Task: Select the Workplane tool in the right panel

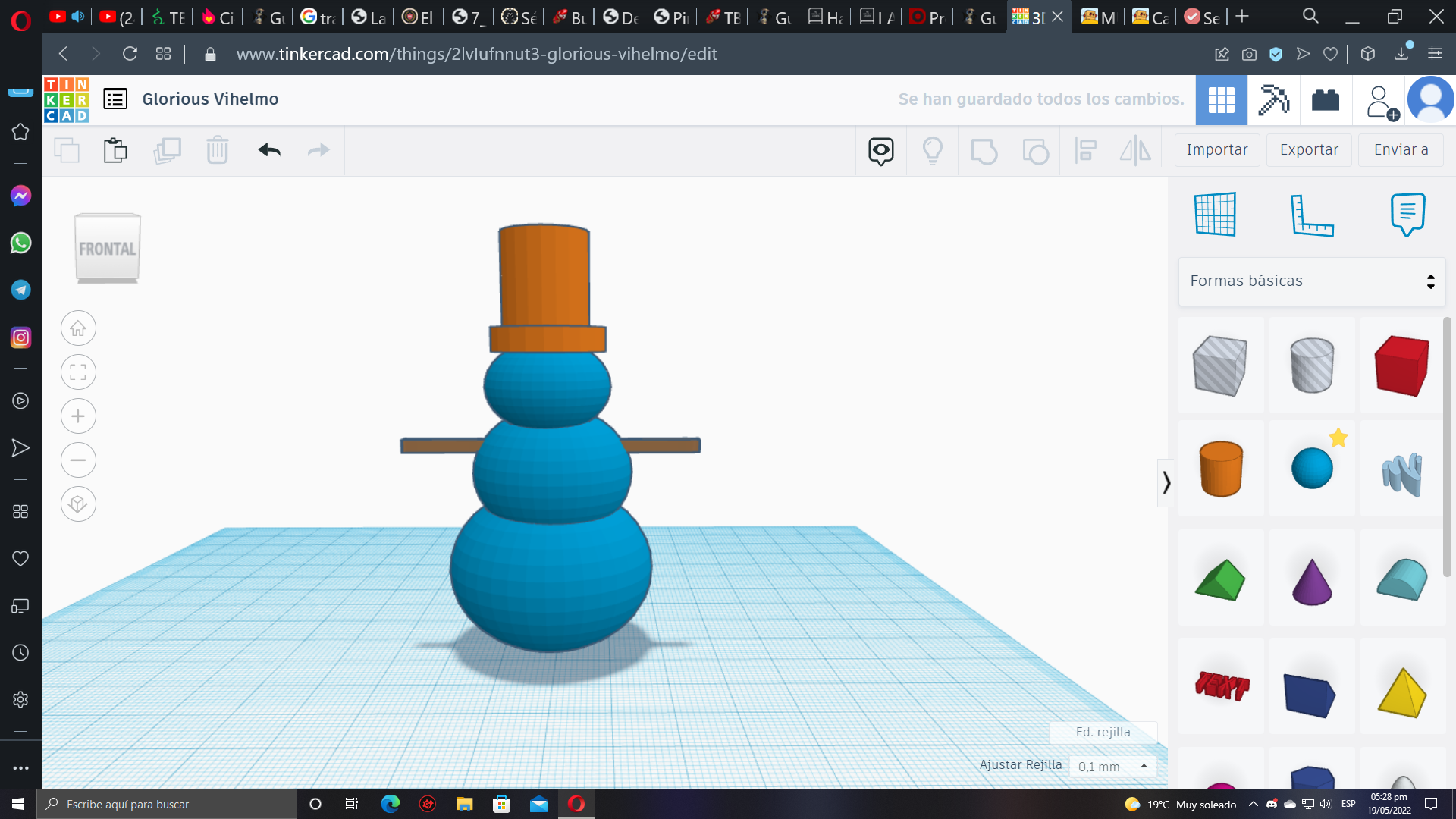Action: (1214, 214)
